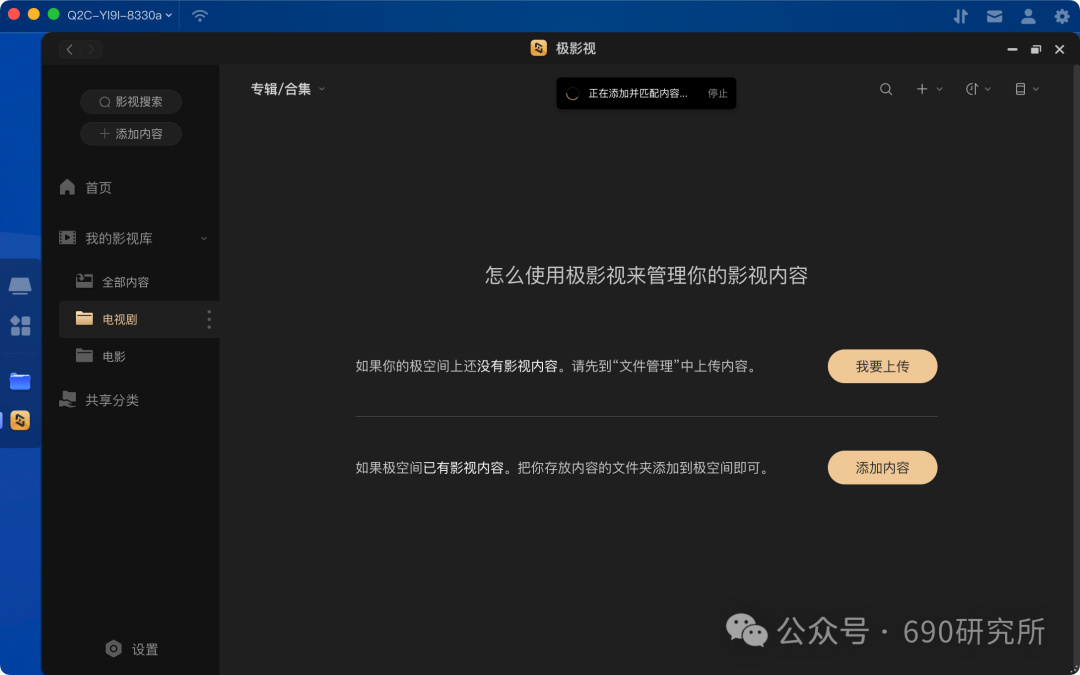Open the view layout dropdown icon
1080x675 pixels.
pos(1027,89)
